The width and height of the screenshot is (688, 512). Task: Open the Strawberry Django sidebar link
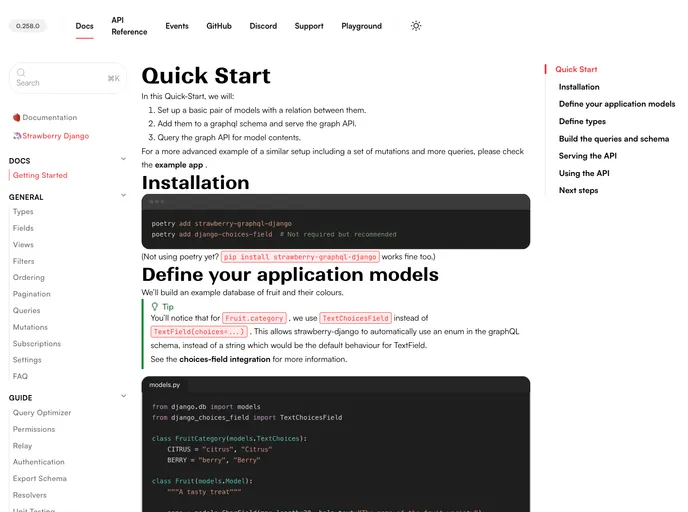point(56,136)
